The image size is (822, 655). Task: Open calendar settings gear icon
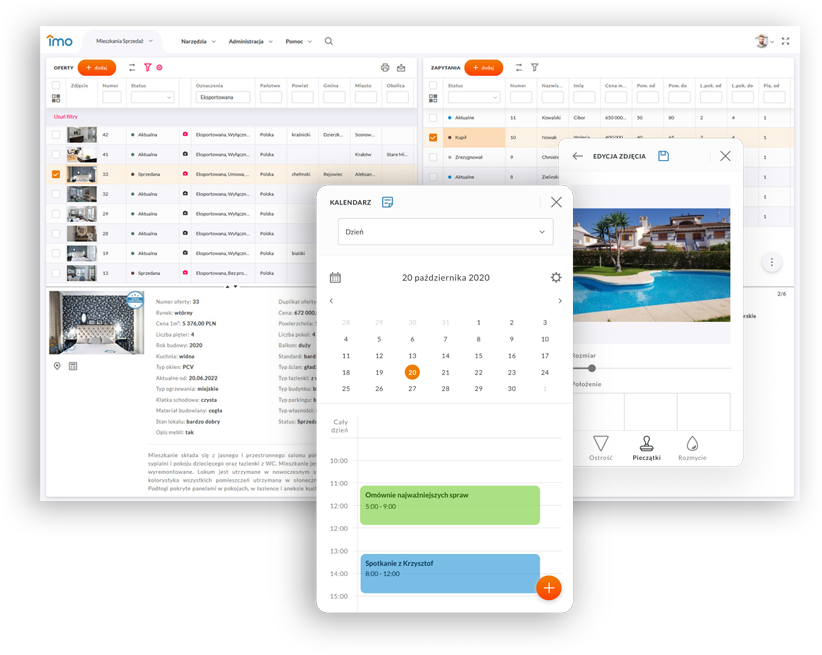[556, 278]
